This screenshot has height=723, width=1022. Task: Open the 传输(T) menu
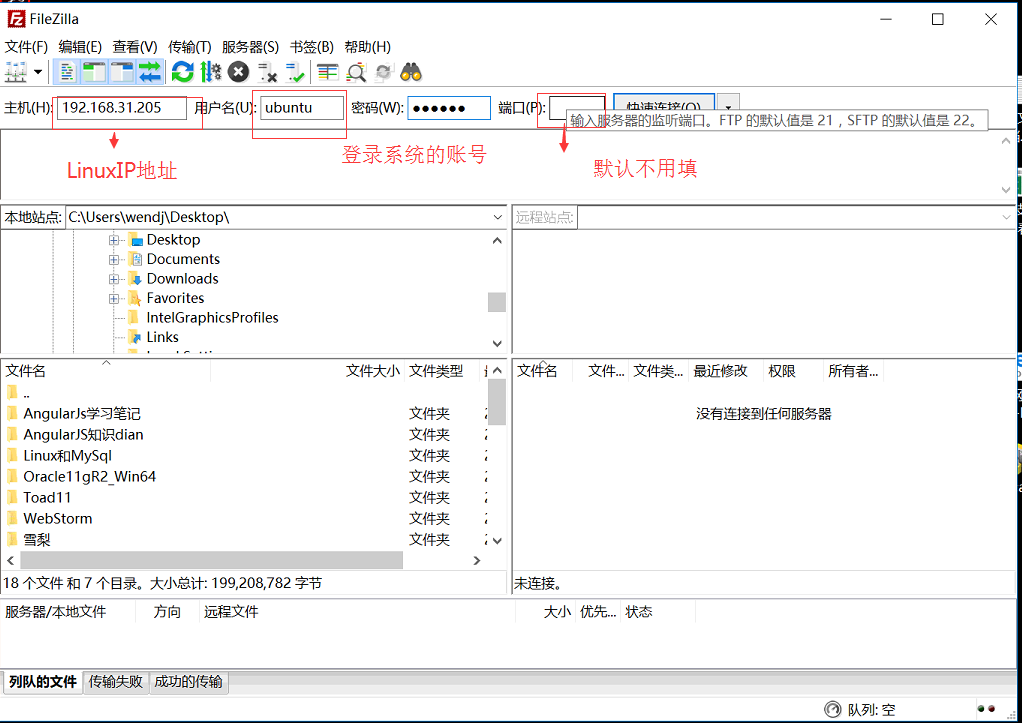(190, 47)
